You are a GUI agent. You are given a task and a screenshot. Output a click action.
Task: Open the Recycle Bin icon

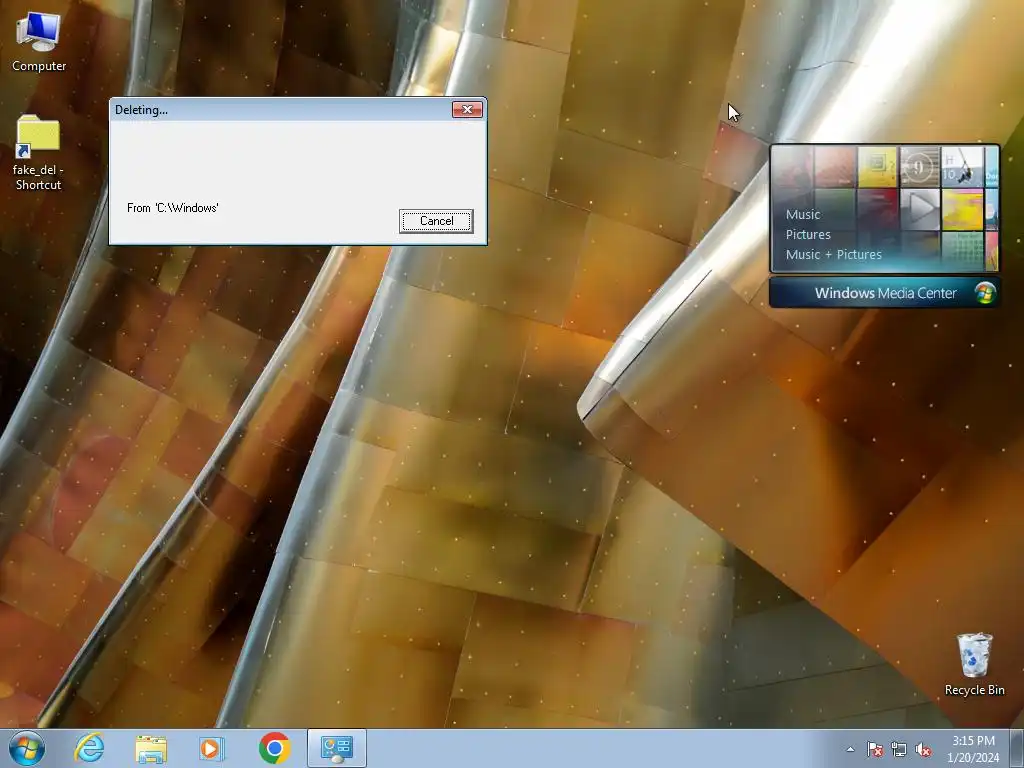(974, 664)
